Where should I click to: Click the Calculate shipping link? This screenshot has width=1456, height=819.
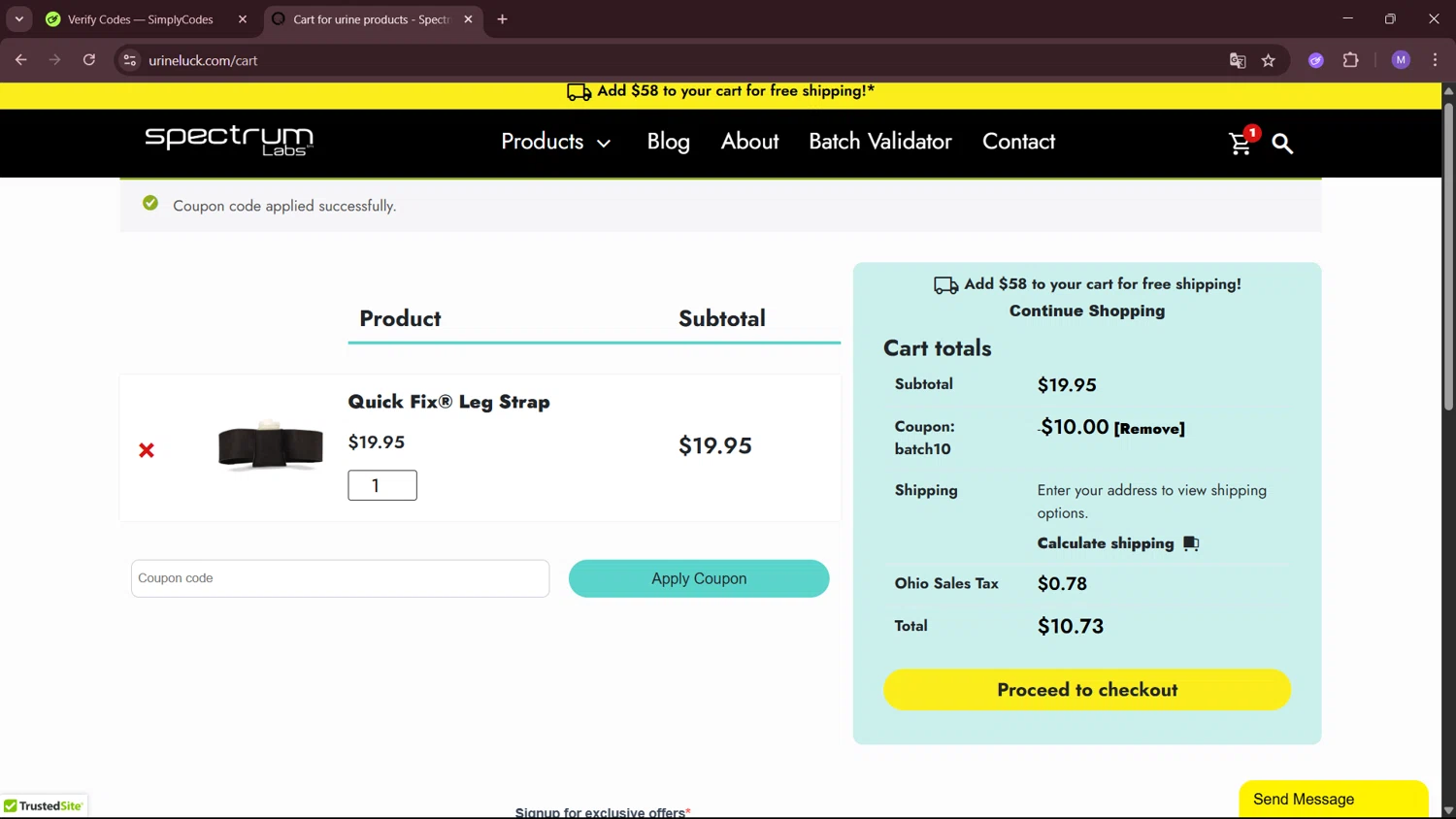coord(1106,543)
